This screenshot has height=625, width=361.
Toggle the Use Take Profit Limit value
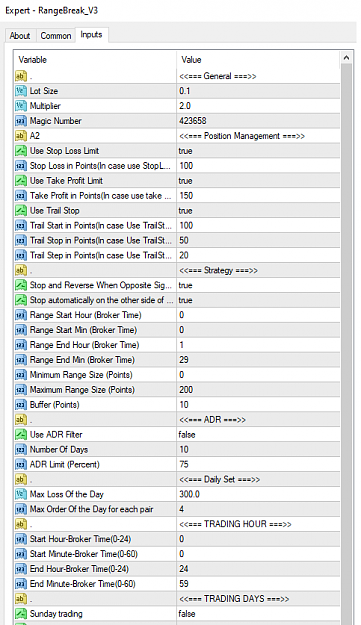(258, 181)
